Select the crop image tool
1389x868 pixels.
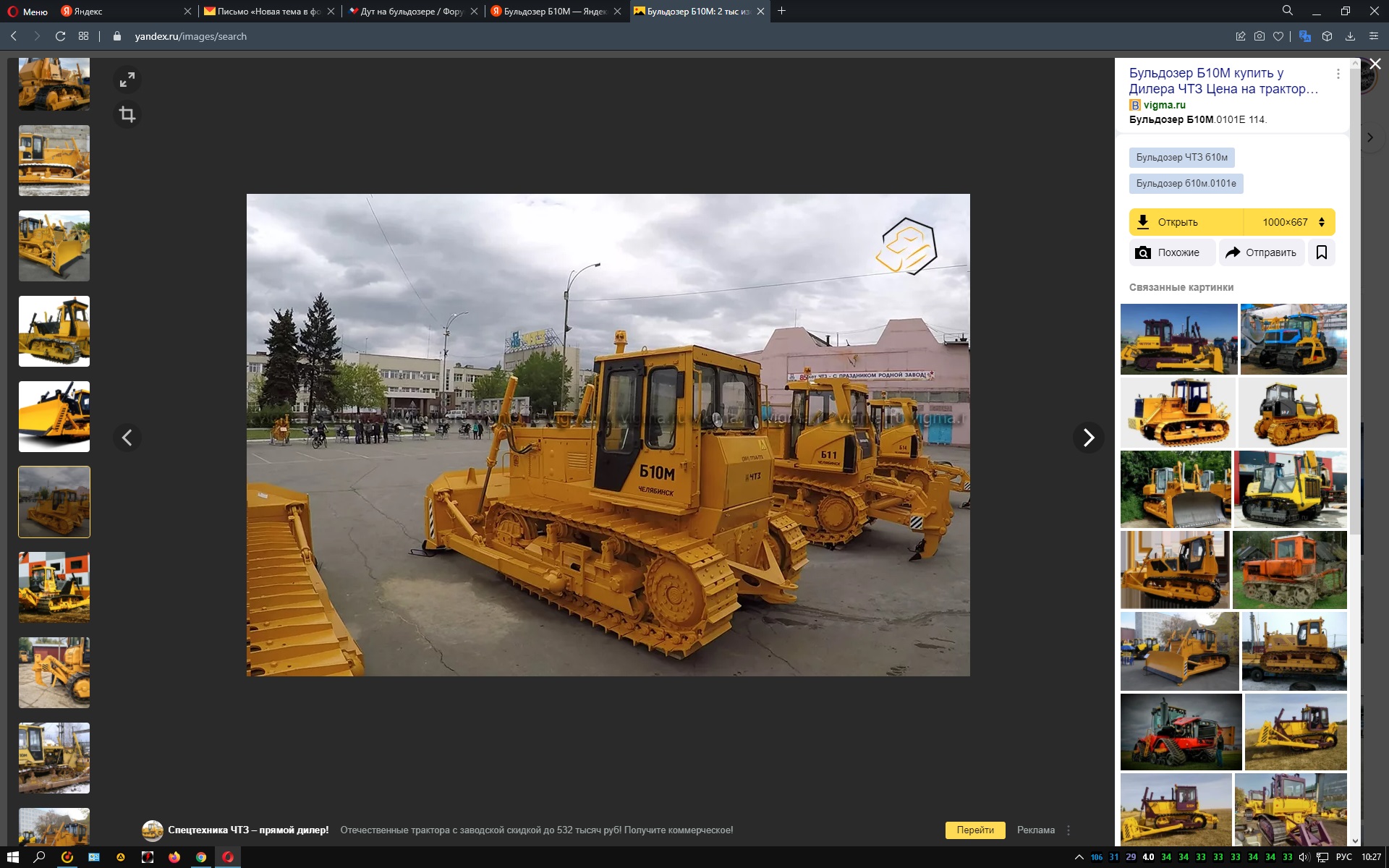coord(127,114)
